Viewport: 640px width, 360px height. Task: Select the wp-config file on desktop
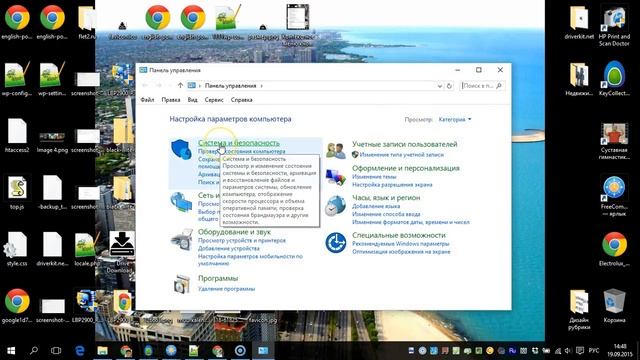(17, 79)
